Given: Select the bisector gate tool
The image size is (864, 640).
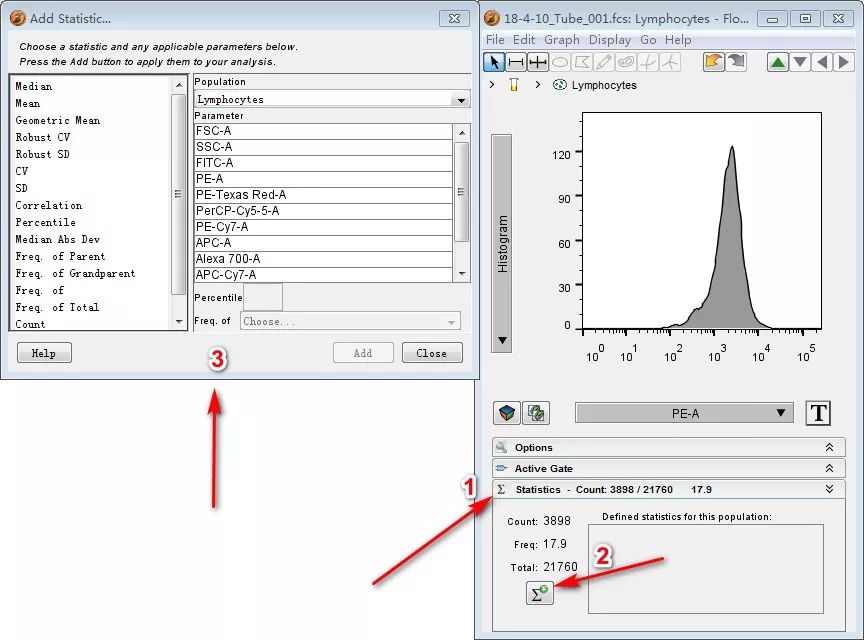Looking at the screenshot, I should [538, 62].
